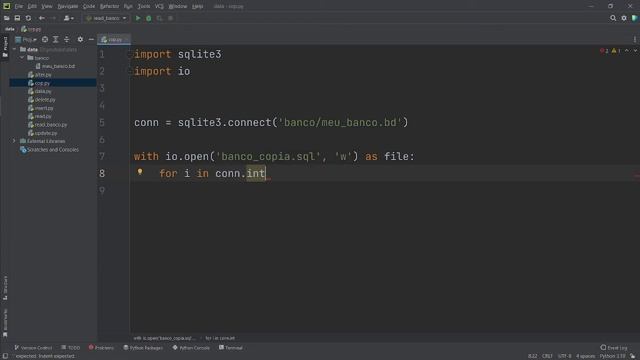The height and width of the screenshot is (360, 640).
Task: Open the Project panel options gear
Action: point(80,40)
